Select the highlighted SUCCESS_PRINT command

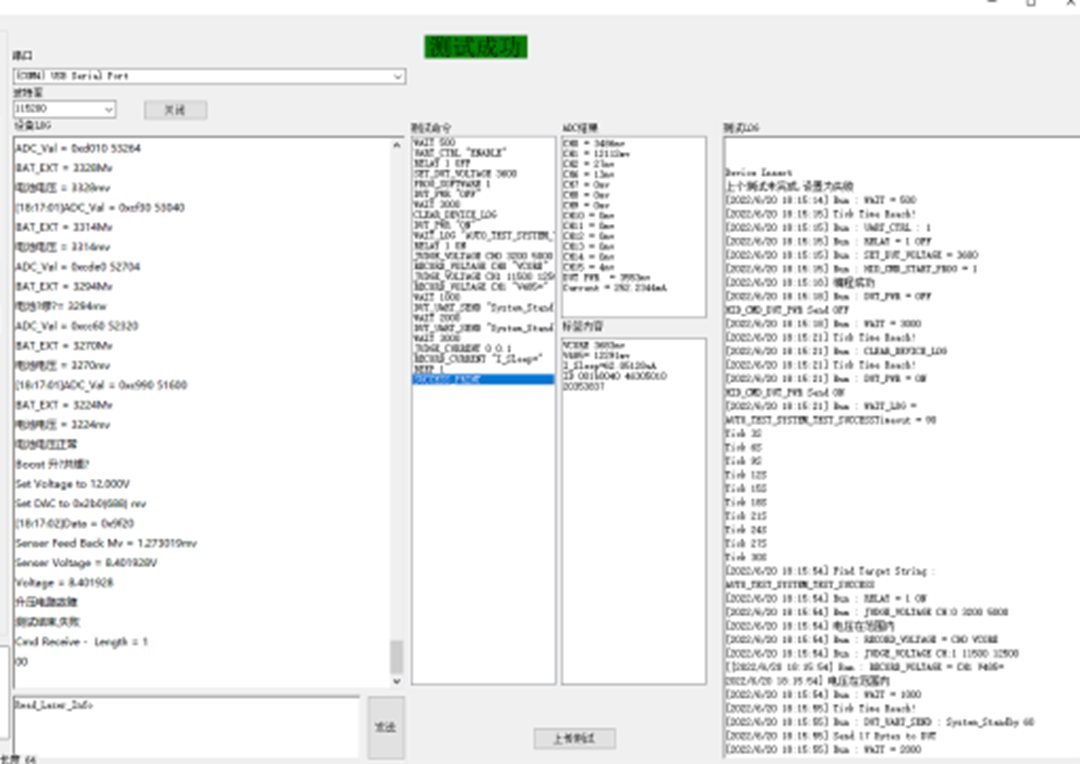pyautogui.click(x=483, y=380)
